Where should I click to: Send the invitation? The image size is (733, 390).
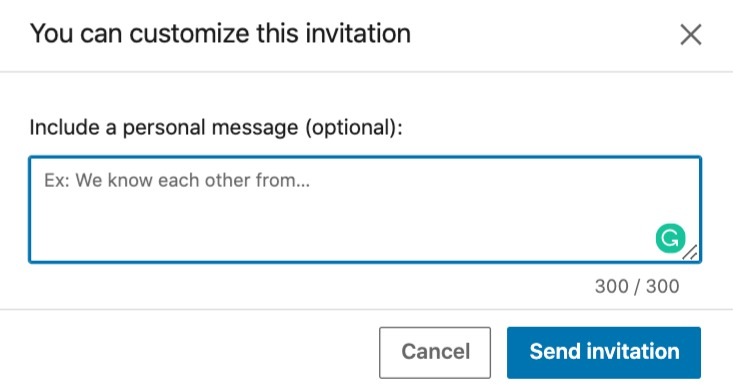(604, 352)
